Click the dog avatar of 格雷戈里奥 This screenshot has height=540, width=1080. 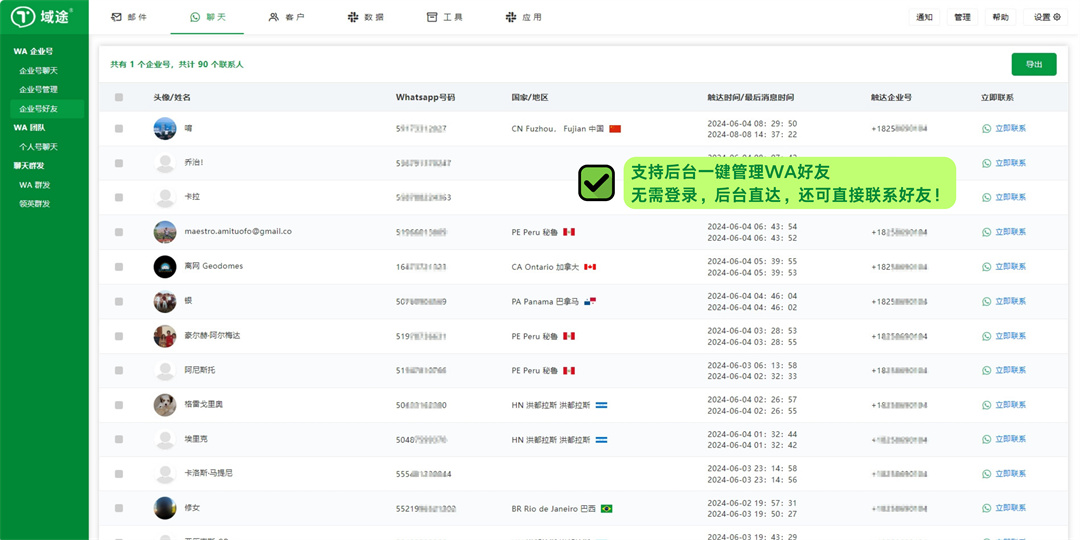click(165, 405)
